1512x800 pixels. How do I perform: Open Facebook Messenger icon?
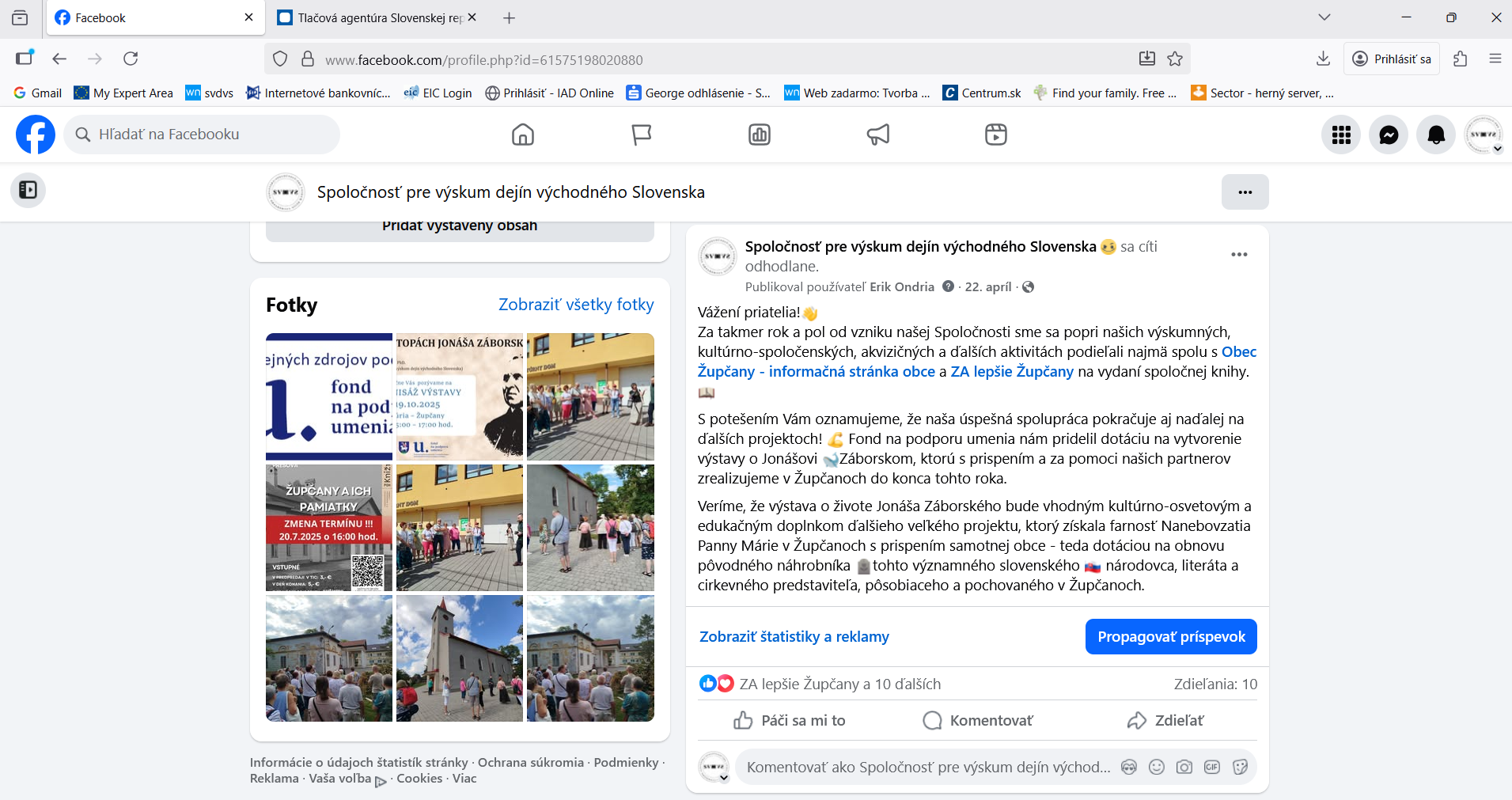1389,135
